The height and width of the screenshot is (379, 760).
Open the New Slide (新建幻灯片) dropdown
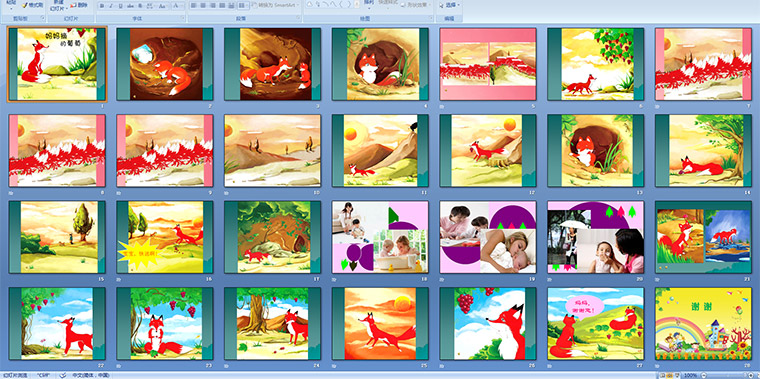(58, 6)
